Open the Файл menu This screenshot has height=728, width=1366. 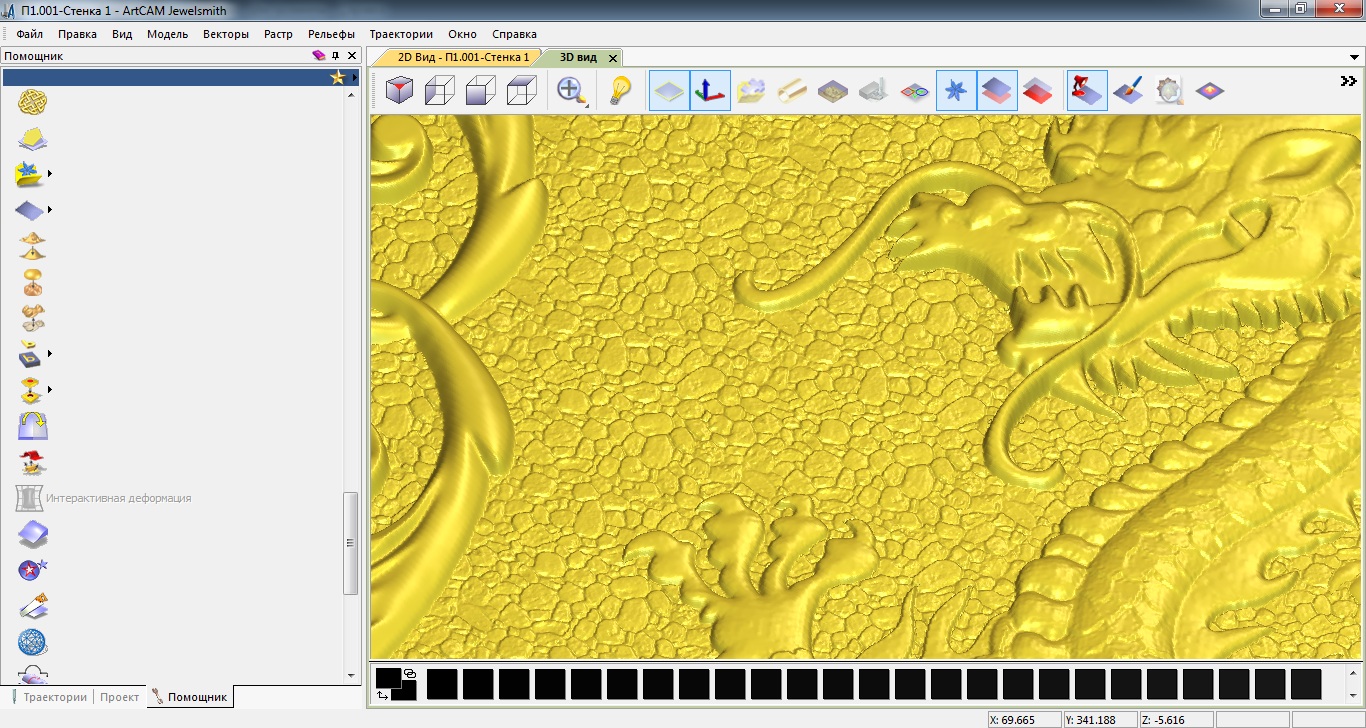(30, 34)
